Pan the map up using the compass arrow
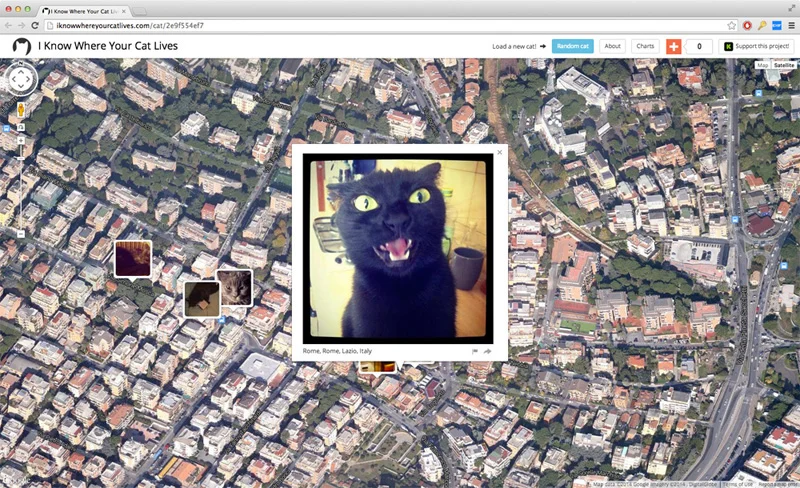800x488 pixels. pos(21,70)
